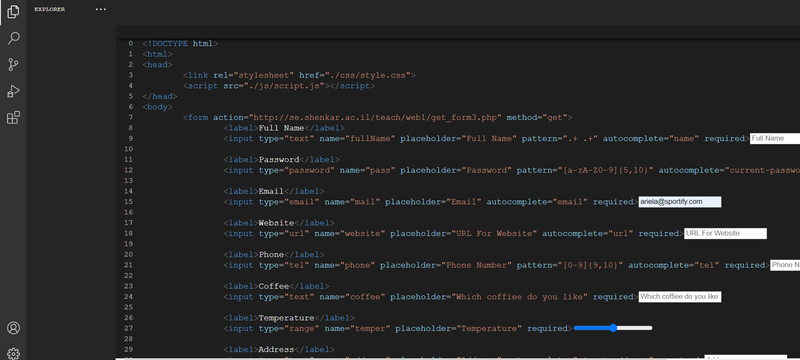800x360 pixels.
Task: Click the Temperature range slider handle
Action: [x=613, y=328]
